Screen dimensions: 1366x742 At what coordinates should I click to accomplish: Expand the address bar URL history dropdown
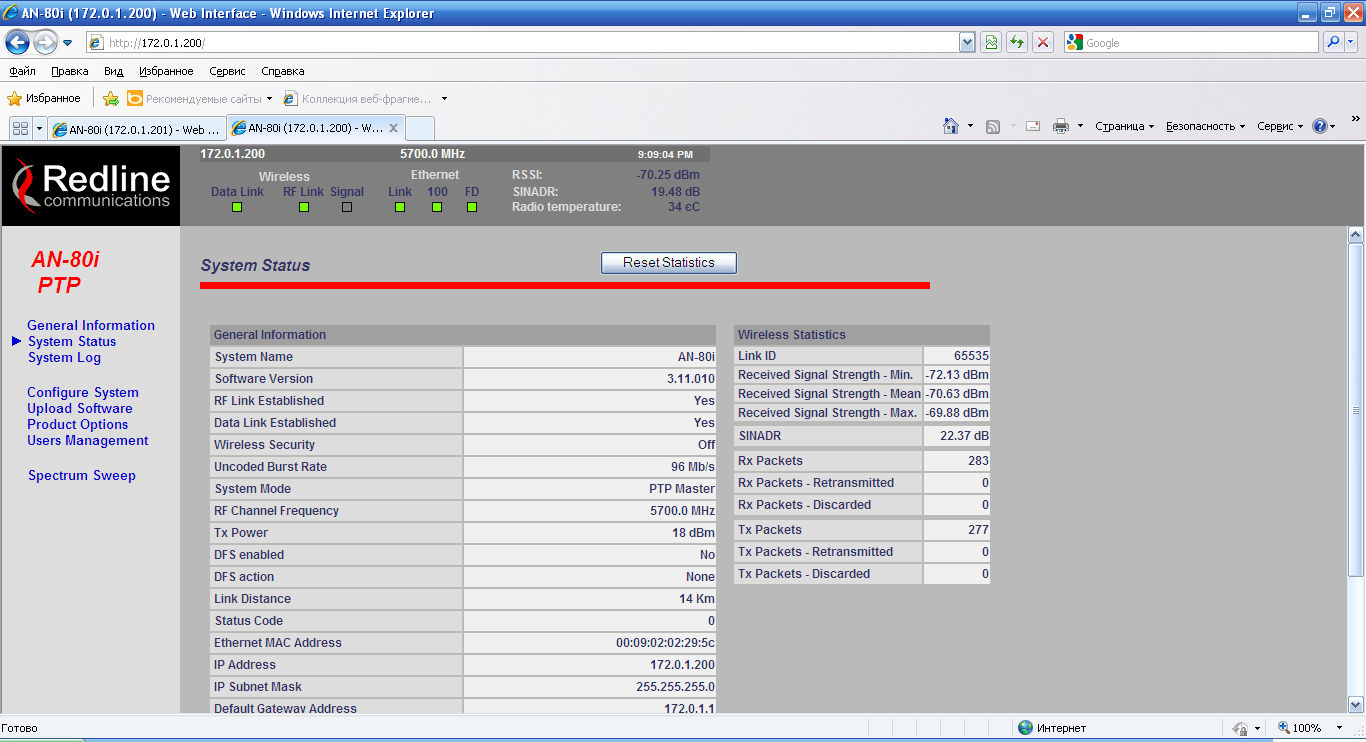[967, 43]
